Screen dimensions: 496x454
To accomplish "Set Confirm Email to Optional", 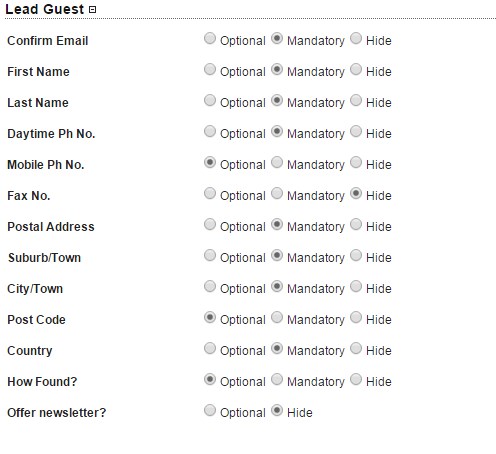I will [x=210, y=38].
